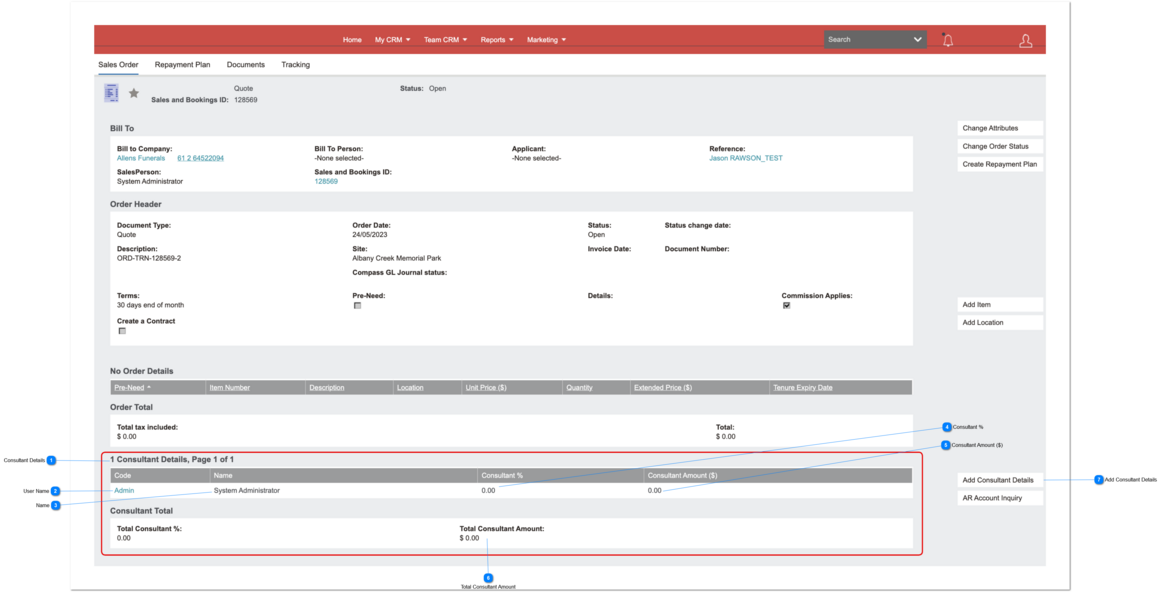1162x595 pixels.
Task: Open the Documents tab
Action: click(x=245, y=64)
